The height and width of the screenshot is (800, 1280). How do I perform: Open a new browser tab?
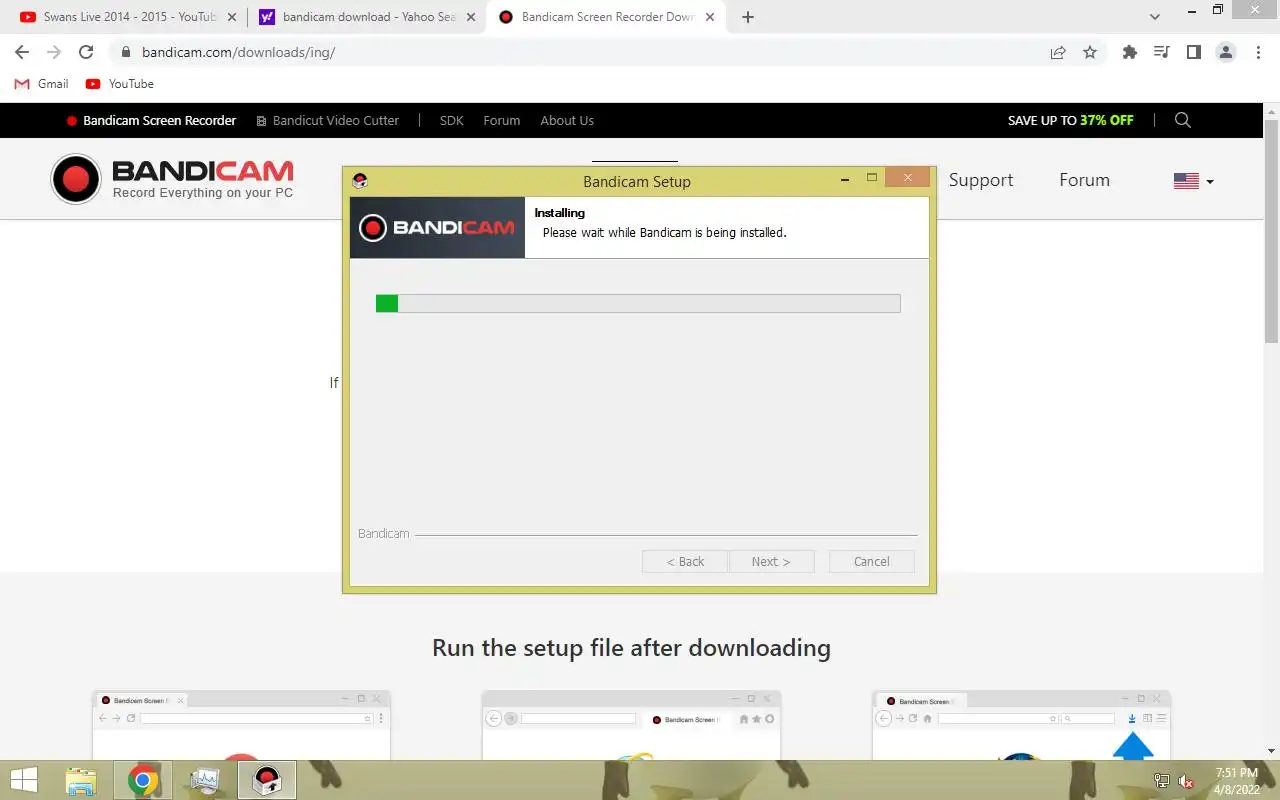tap(748, 17)
